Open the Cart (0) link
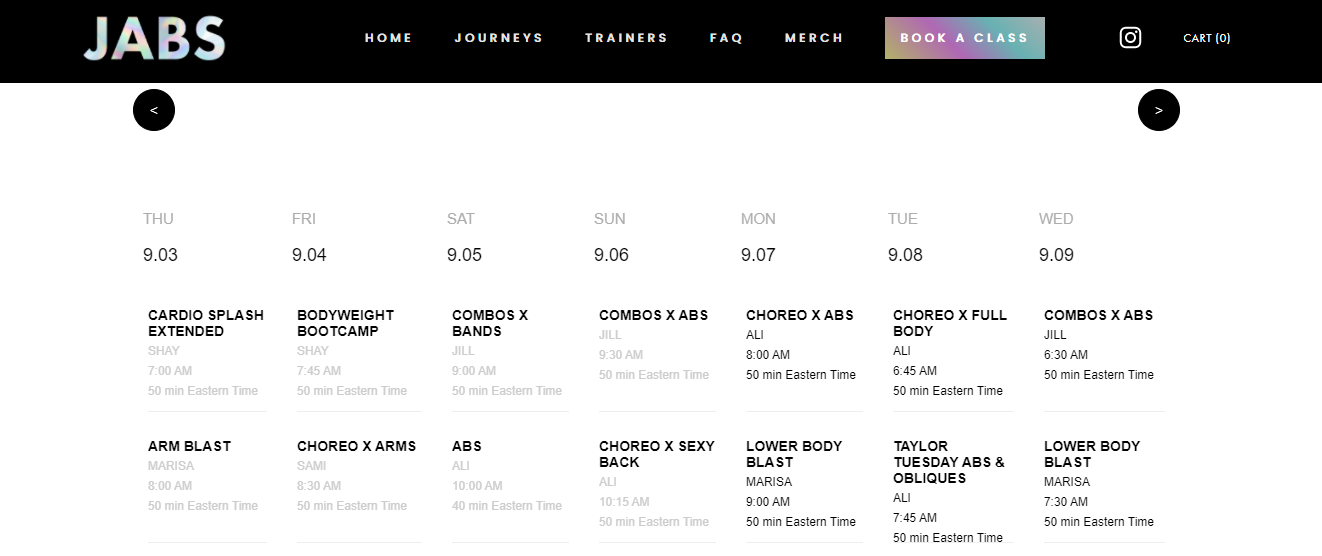The height and width of the screenshot is (556, 1322). [x=1207, y=38]
